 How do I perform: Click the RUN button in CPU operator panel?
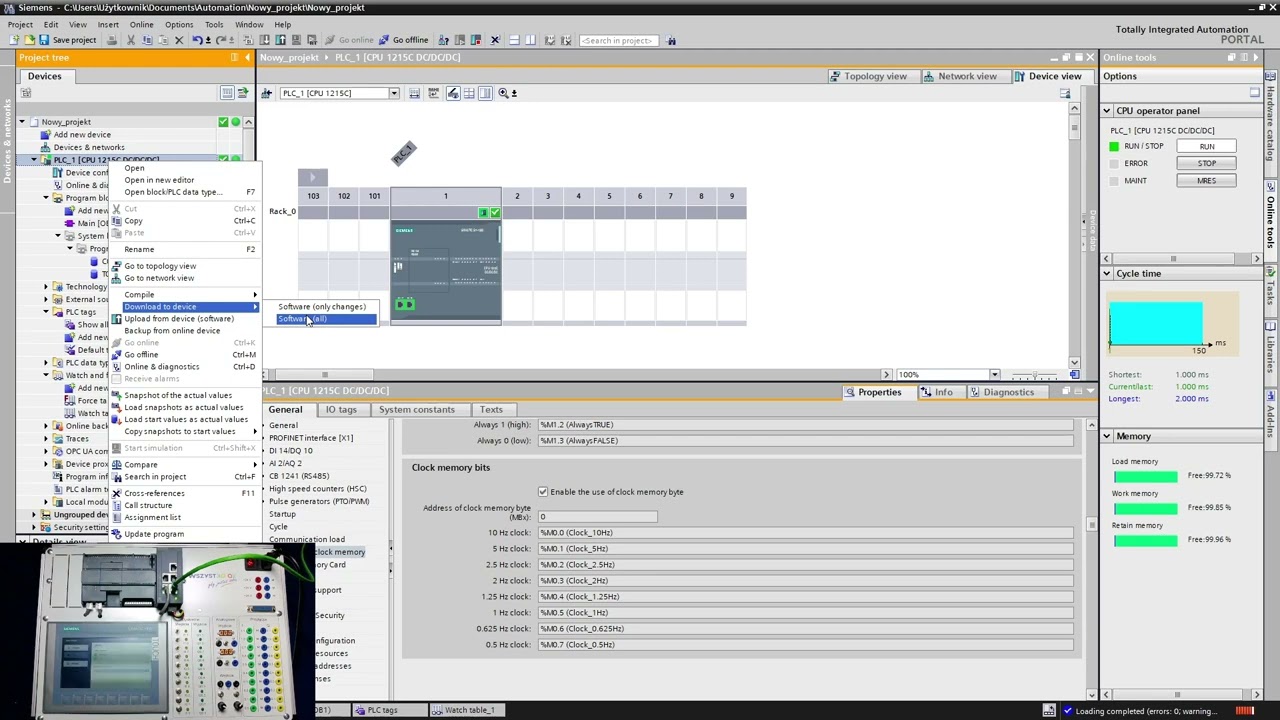click(1207, 146)
